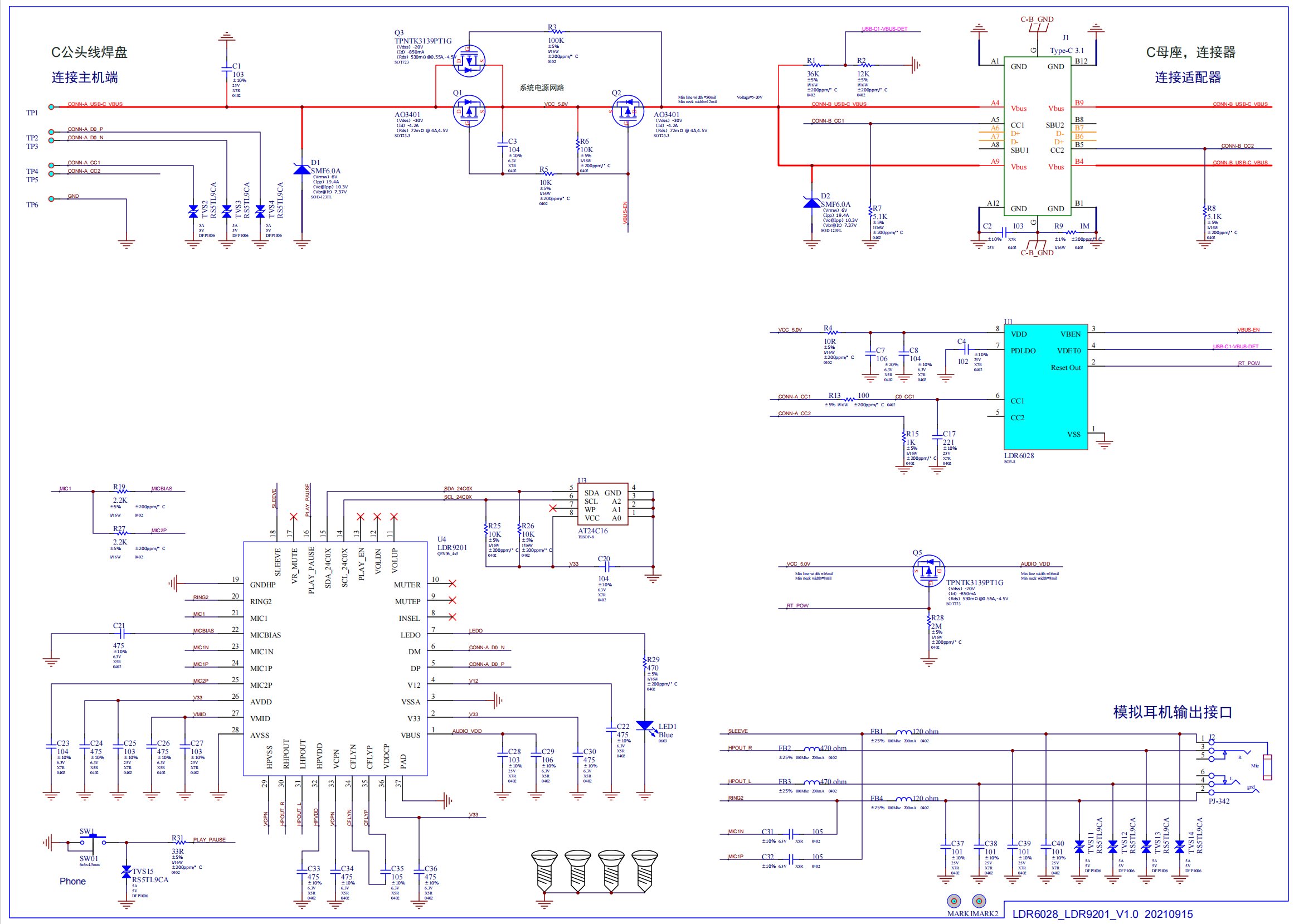
Task: Select the 'PDLDO' pin name on U1
Action: [x=1023, y=351]
